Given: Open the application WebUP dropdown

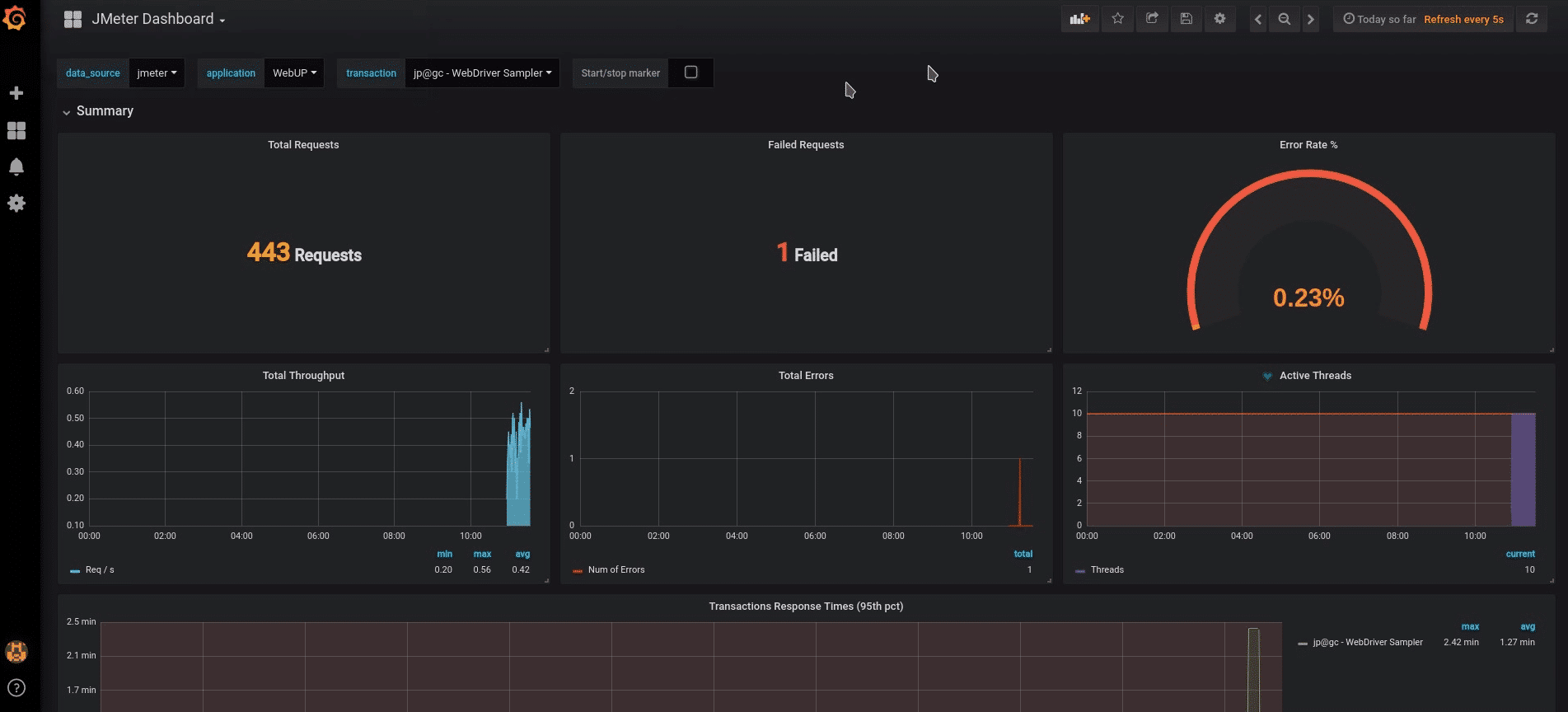Looking at the screenshot, I should (x=294, y=73).
